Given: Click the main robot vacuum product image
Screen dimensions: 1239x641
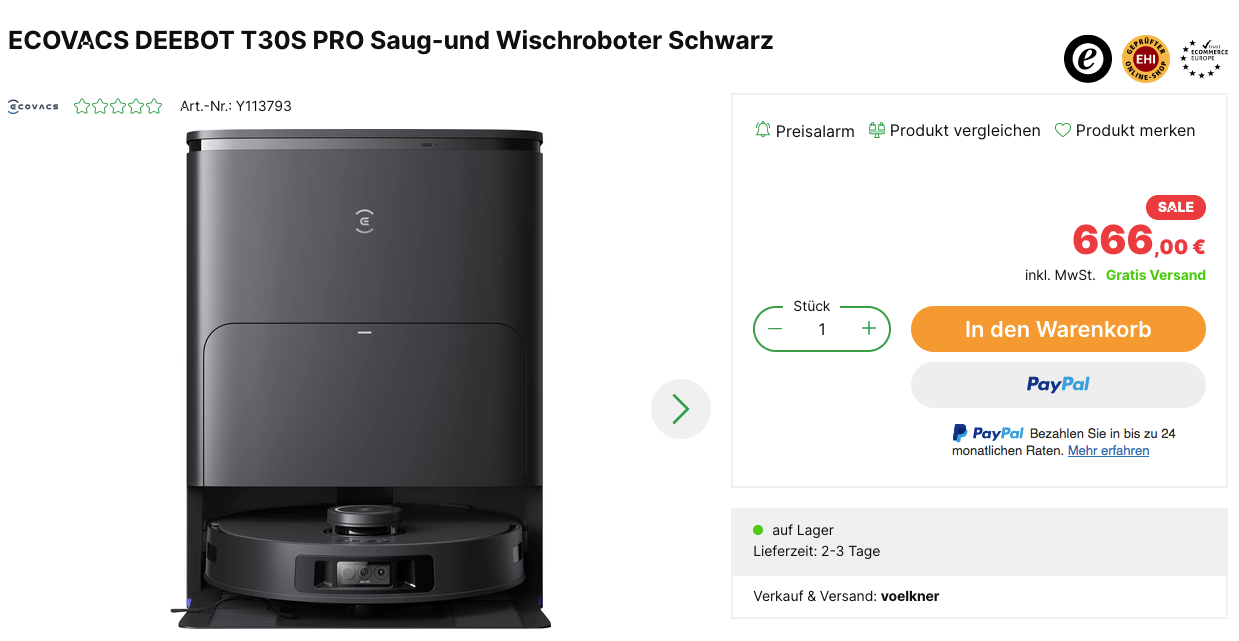Looking at the screenshot, I should pyautogui.click(x=365, y=378).
